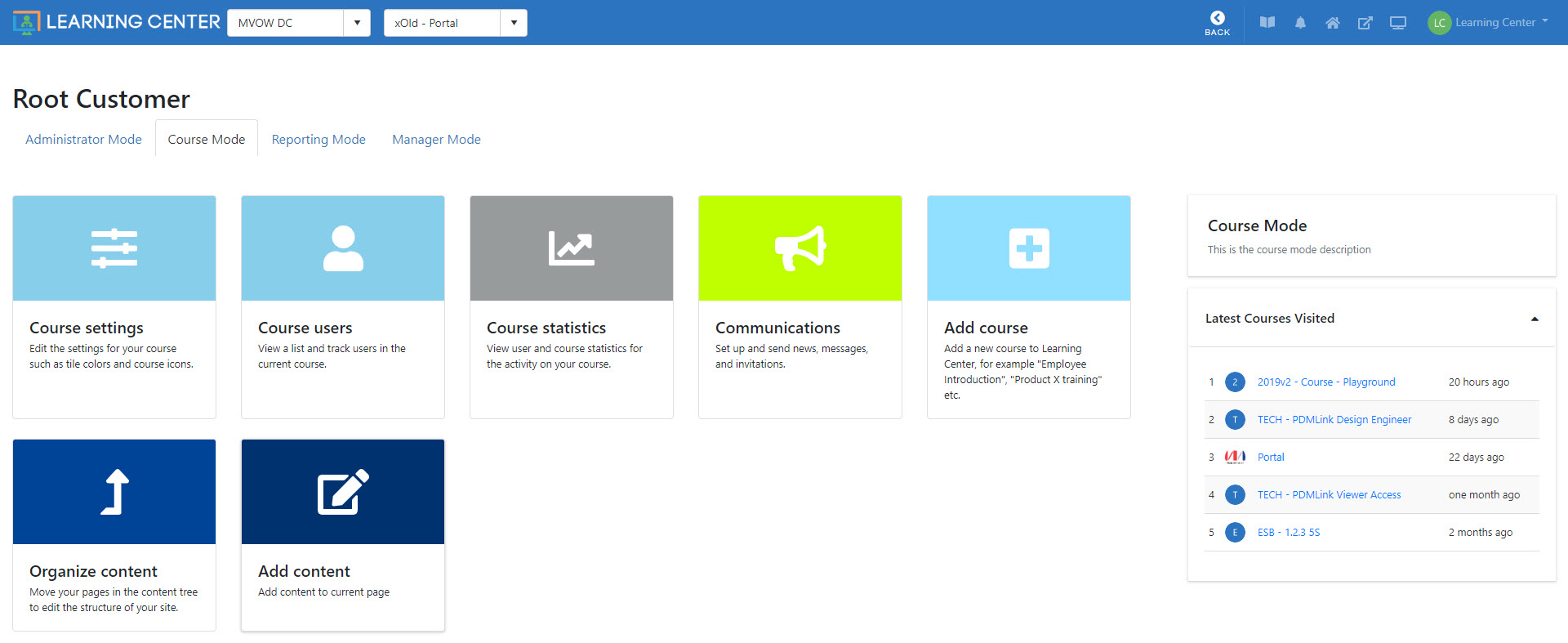Click the monitor screen icon in header

point(1398,23)
